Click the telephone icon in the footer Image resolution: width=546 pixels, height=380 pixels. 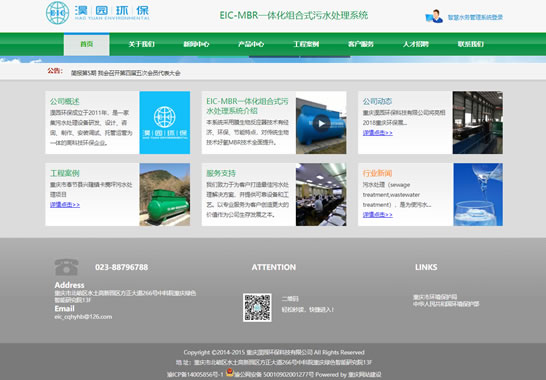(67, 267)
